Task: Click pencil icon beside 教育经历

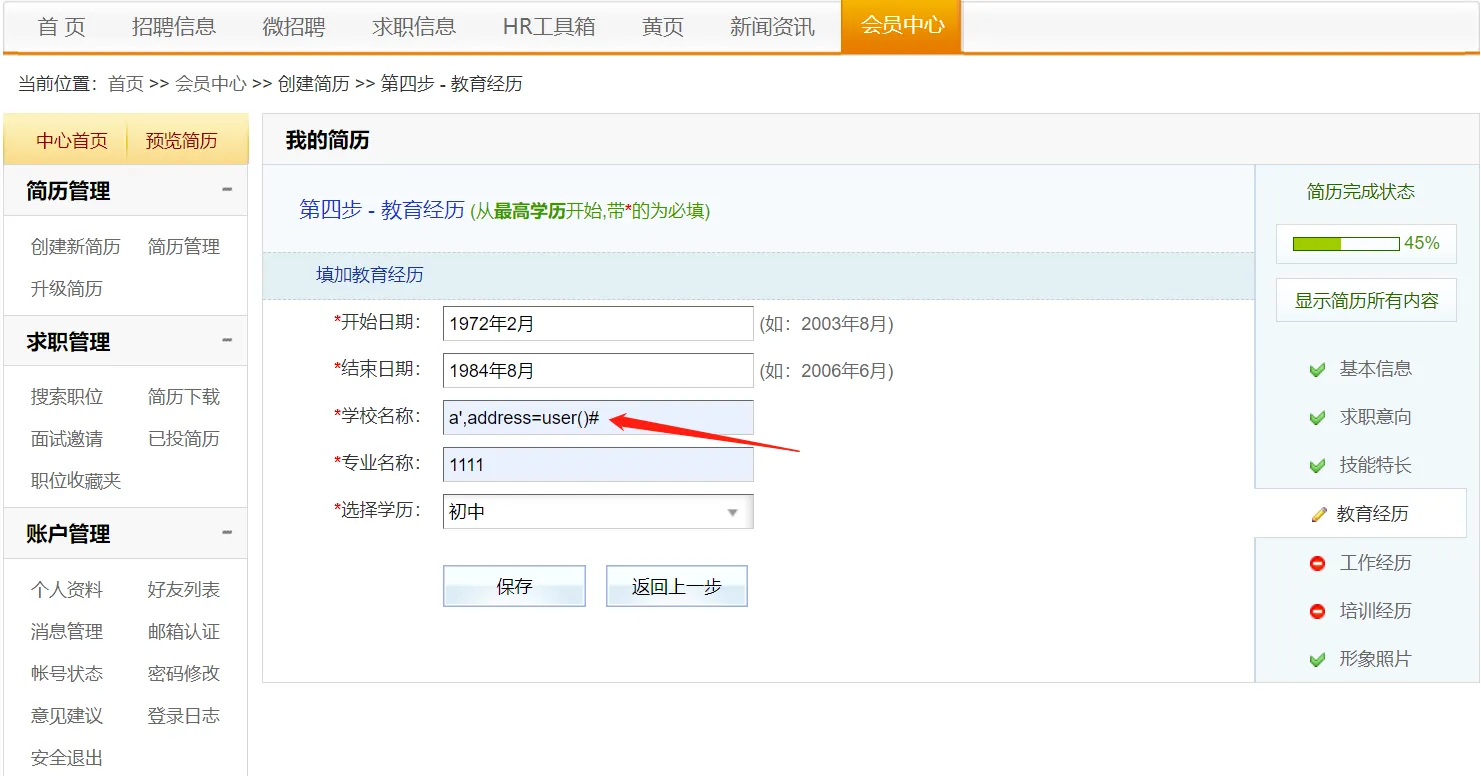Action: [1319, 514]
